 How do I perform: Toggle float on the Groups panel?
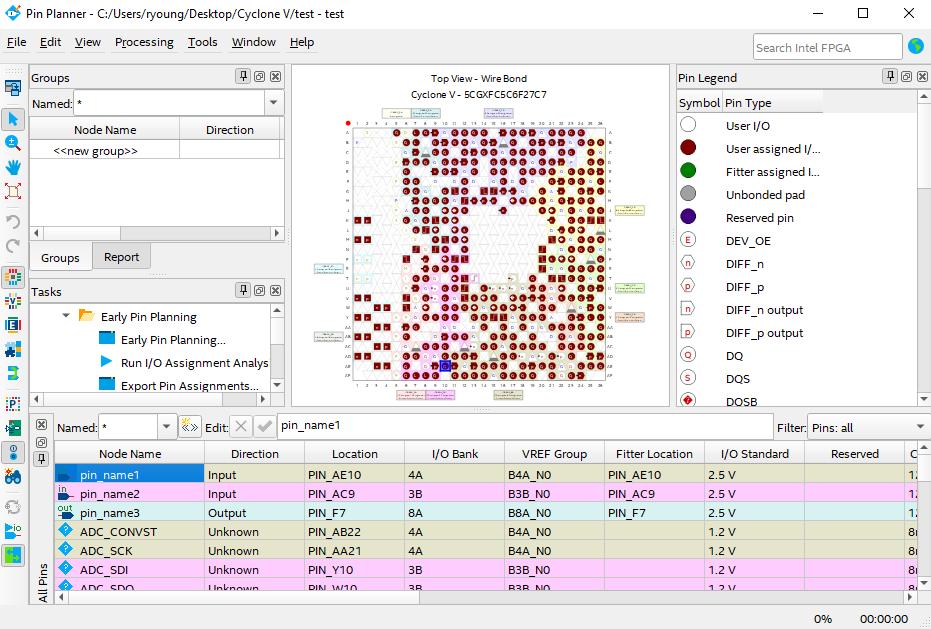259,77
